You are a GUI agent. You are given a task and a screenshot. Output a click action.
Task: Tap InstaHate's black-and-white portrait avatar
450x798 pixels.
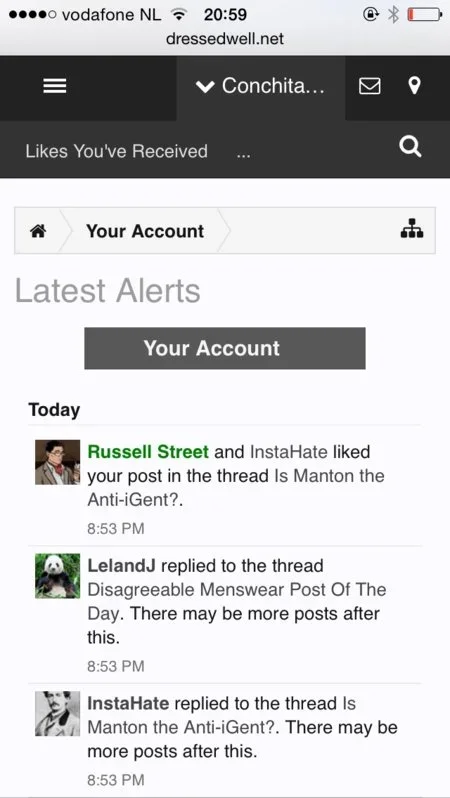(58, 713)
